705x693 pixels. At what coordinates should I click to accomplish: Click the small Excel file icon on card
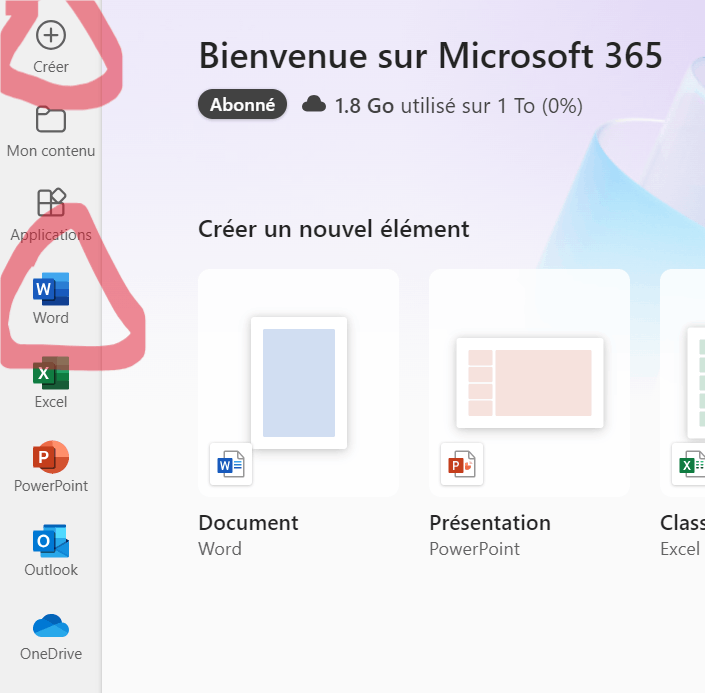(688, 464)
